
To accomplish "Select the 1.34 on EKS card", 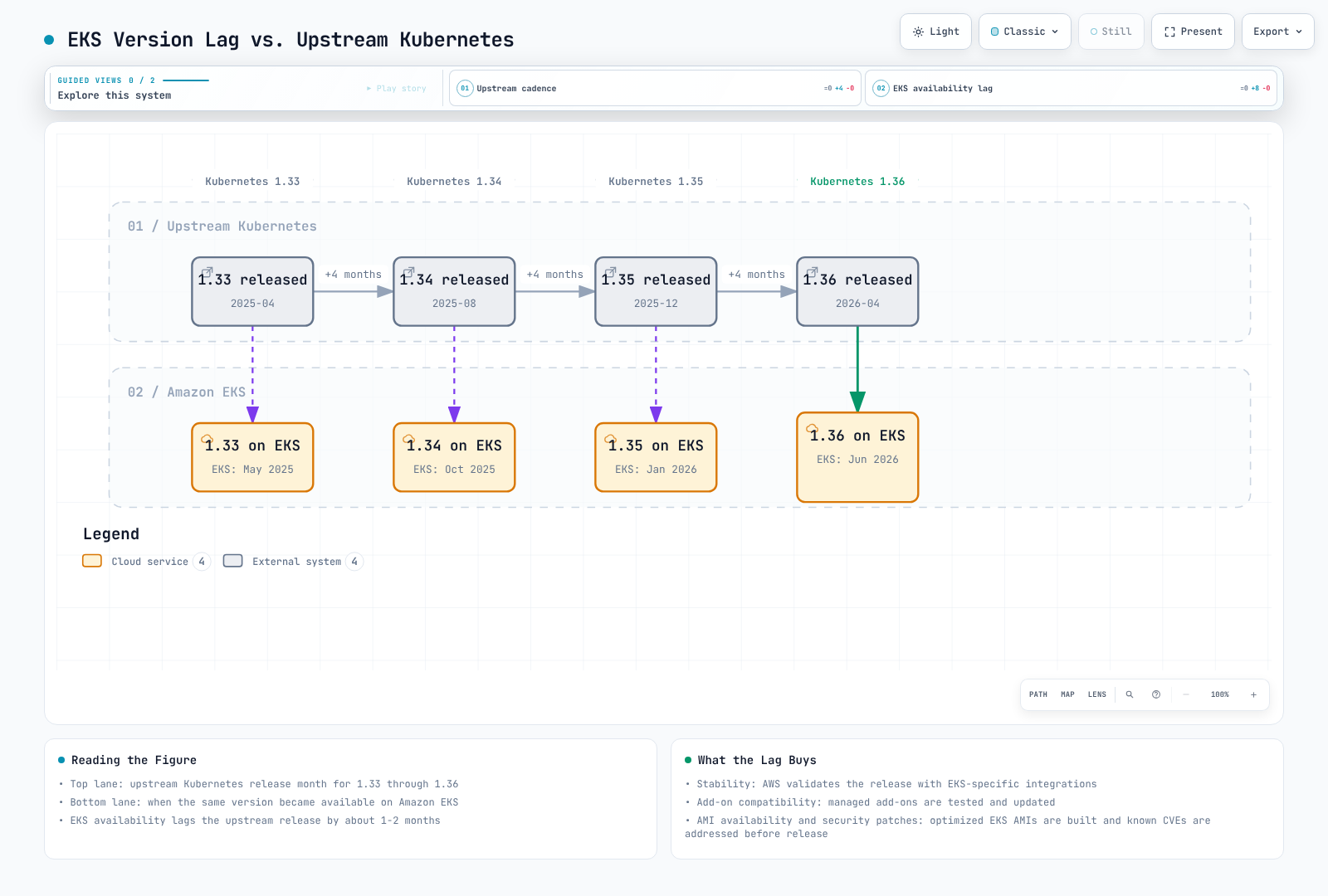I will (454, 457).
